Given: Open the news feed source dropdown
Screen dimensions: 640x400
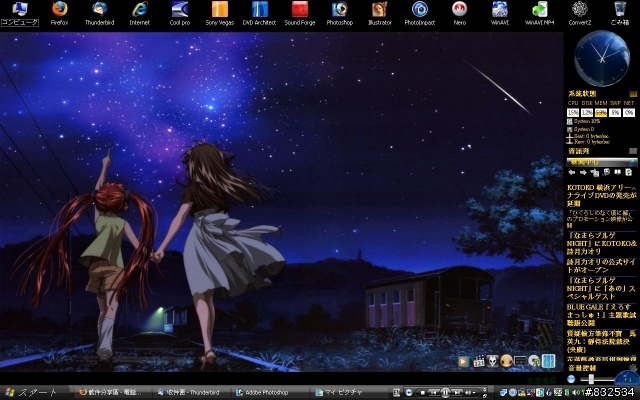Looking at the screenshot, I should coord(602,162).
